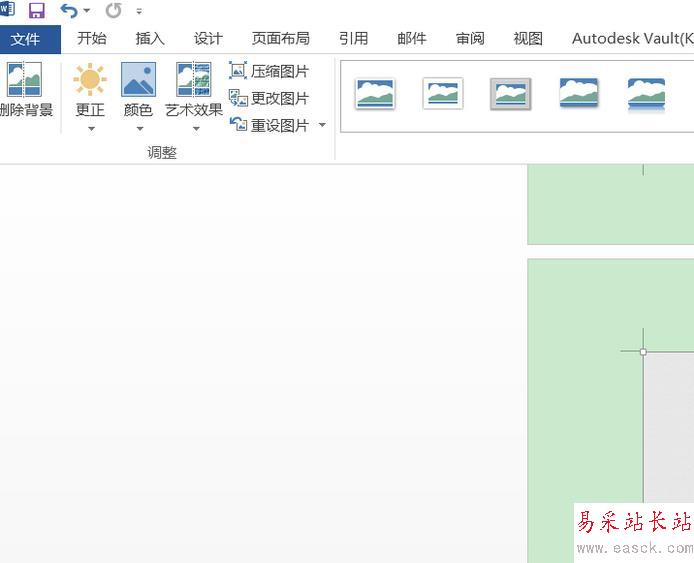Click the Save icon in quick access toolbar
Screen dimensions: 694x563
[37, 10]
